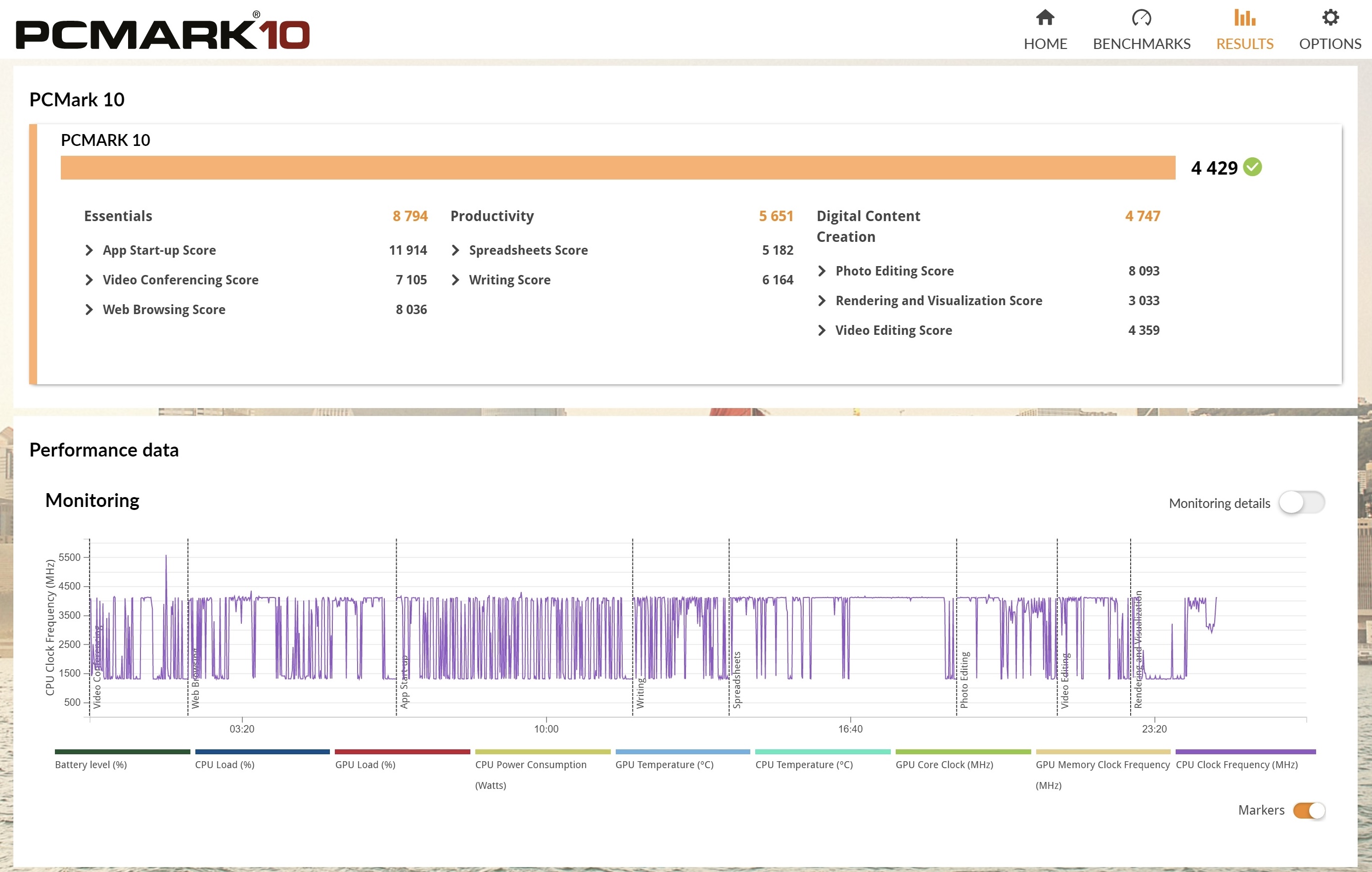Expand the Writing Score chevron
The width and height of the screenshot is (1372, 872).
(x=455, y=280)
